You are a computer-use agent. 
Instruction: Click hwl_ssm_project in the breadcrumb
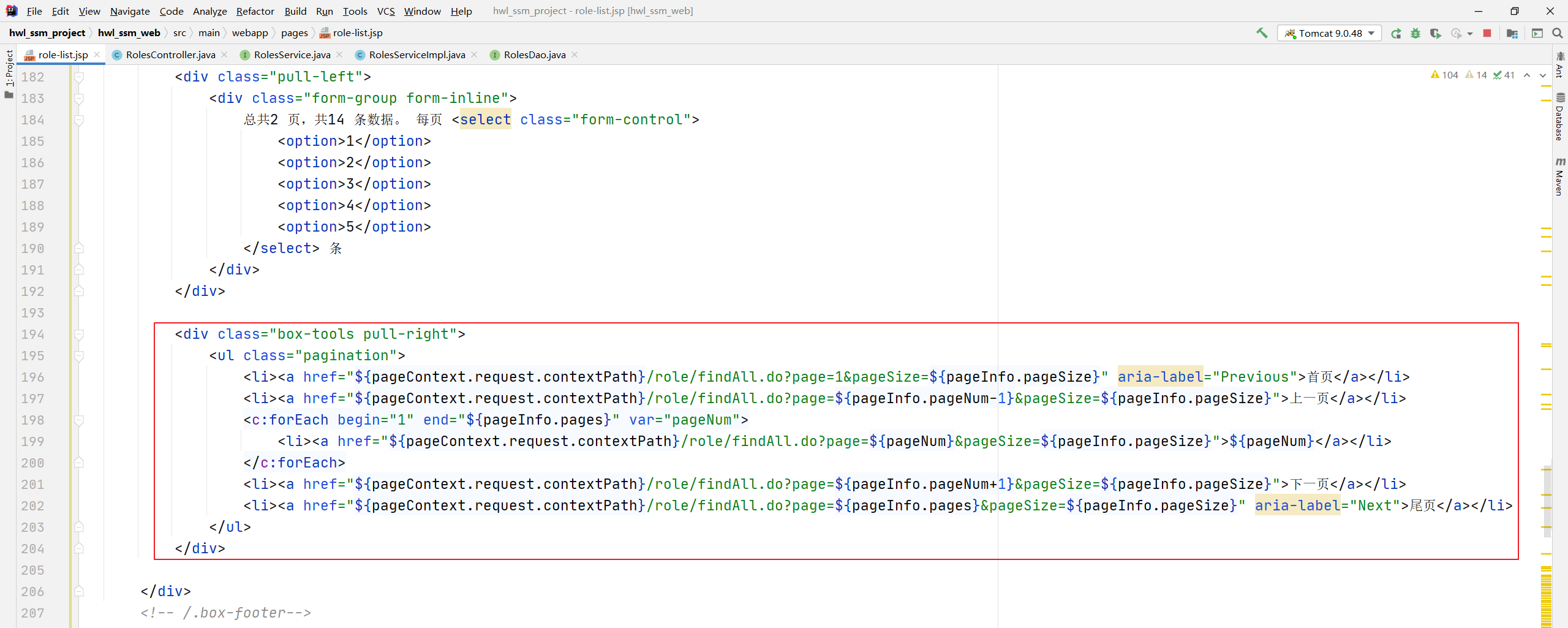[x=47, y=33]
